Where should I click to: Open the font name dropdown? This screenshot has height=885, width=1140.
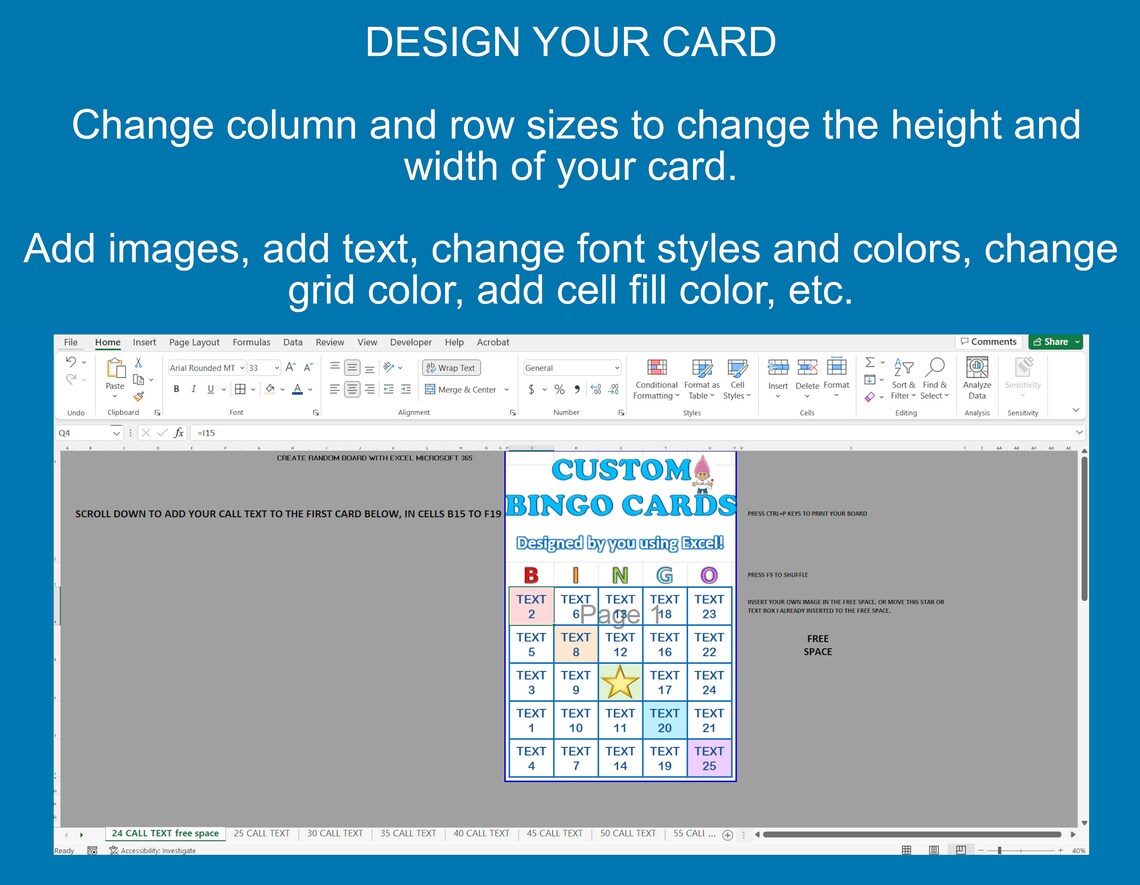tap(241, 368)
